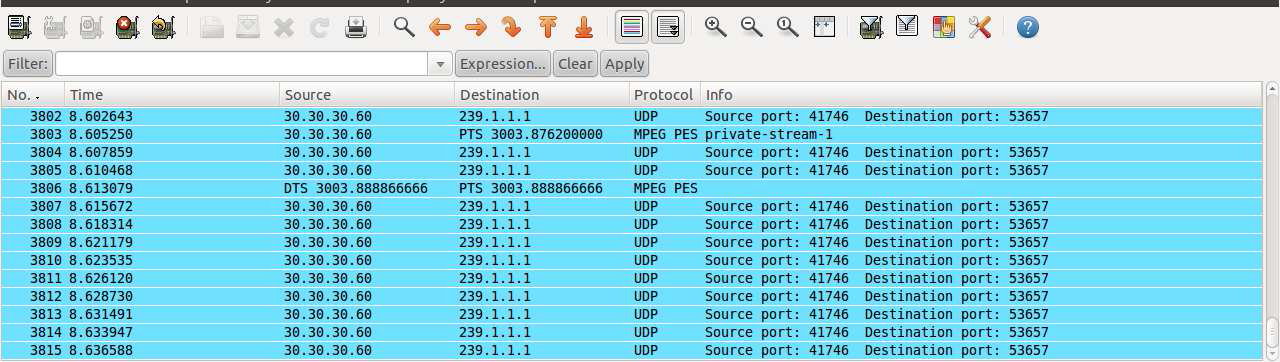Select packet number 3808
1280x362 pixels.
point(632,224)
